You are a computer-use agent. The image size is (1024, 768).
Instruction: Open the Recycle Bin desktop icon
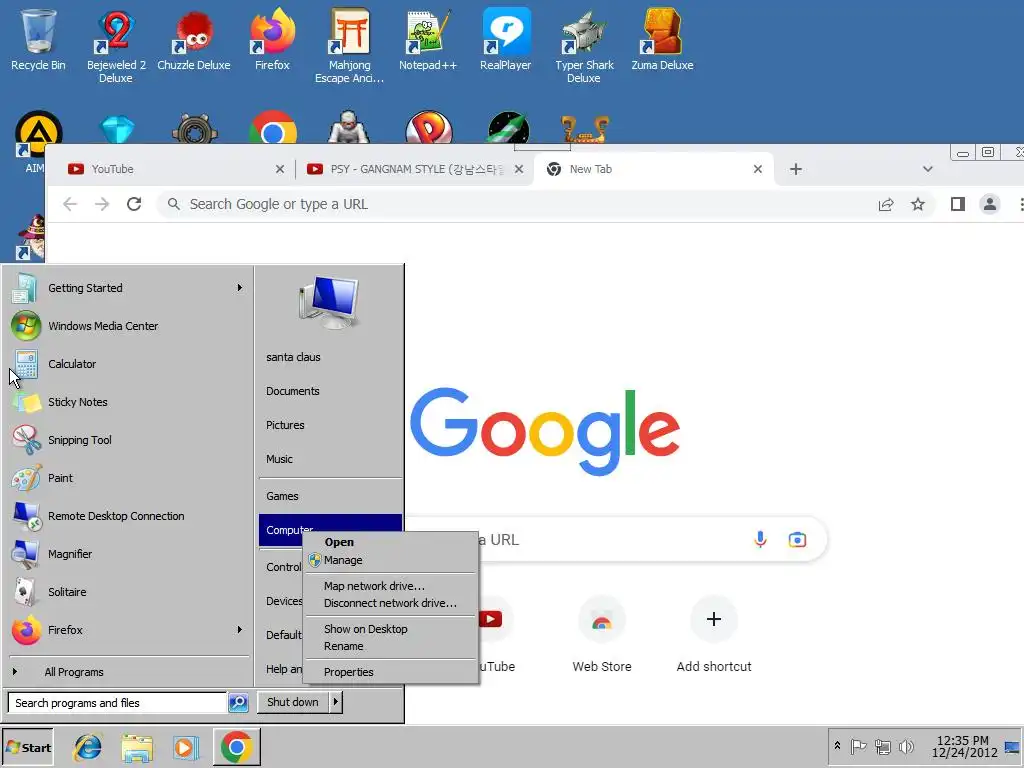click(38, 40)
